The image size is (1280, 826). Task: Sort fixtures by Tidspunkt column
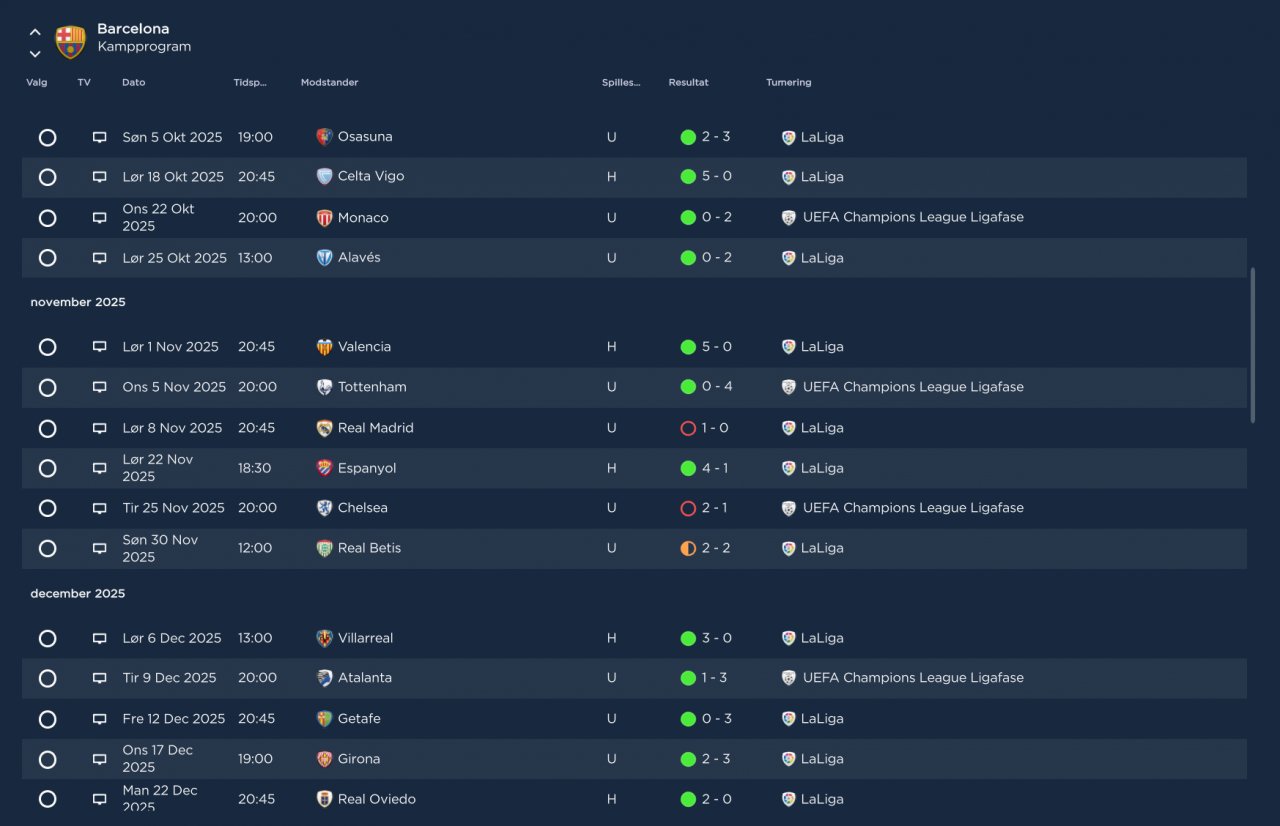tap(250, 82)
